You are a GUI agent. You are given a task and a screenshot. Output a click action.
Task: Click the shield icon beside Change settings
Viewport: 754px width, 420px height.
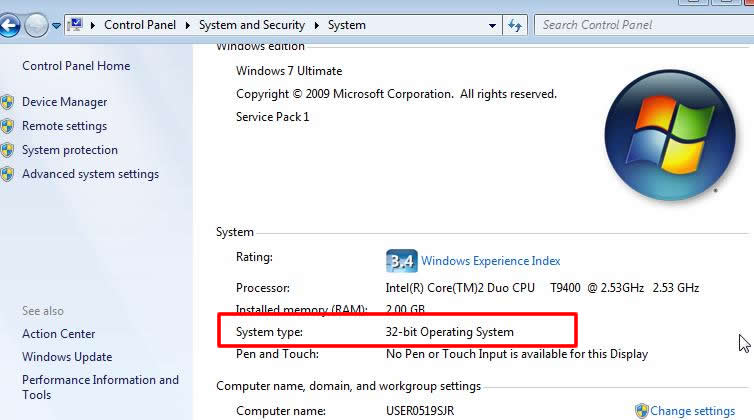641,411
